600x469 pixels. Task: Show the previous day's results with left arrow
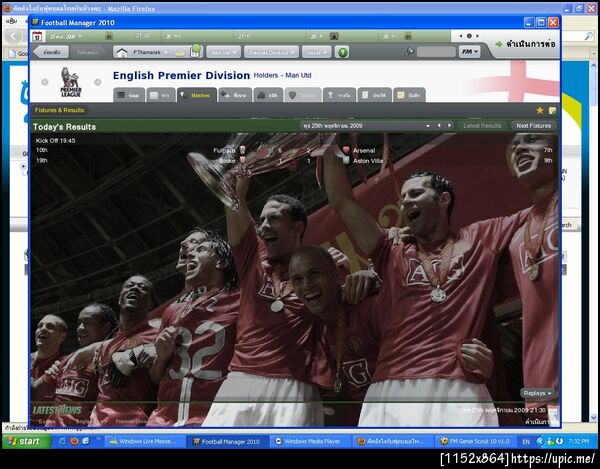(439, 125)
